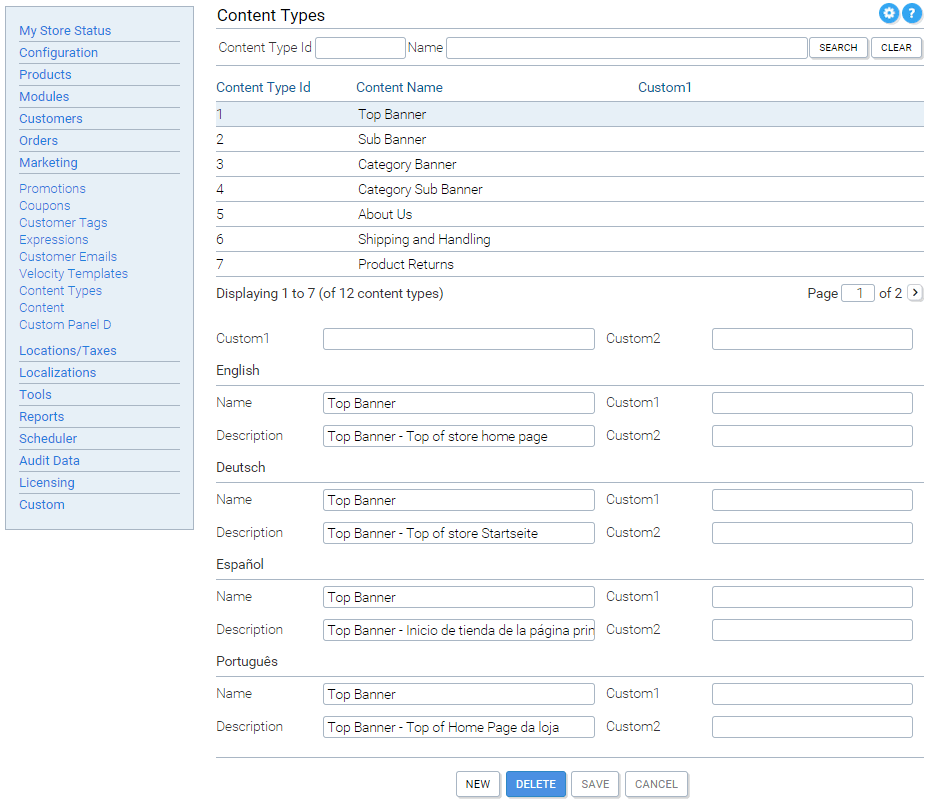931x803 pixels.
Task: Go to Coupons page
Action: (x=45, y=206)
